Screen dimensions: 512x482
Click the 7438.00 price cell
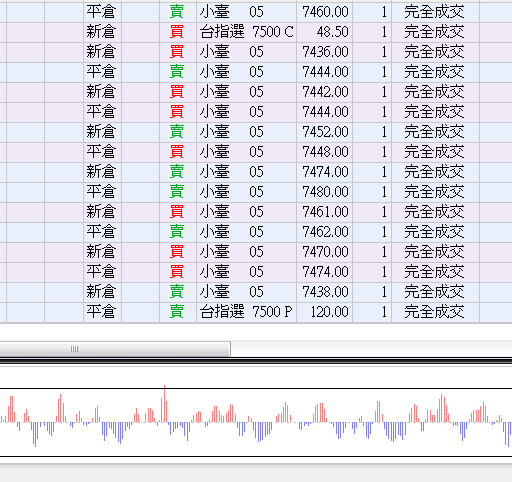[x=325, y=292]
